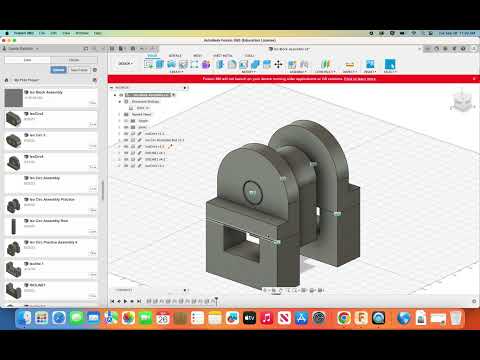Click the data panel vertical scrollbar
The height and width of the screenshot is (360, 480).
pyautogui.click(x=102, y=190)
